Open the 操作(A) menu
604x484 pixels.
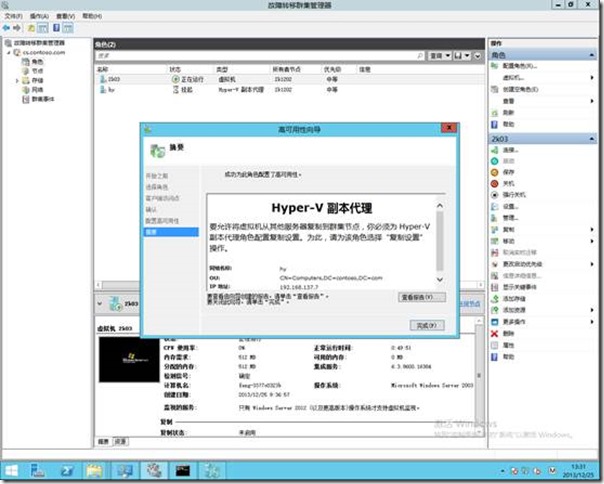39,16
